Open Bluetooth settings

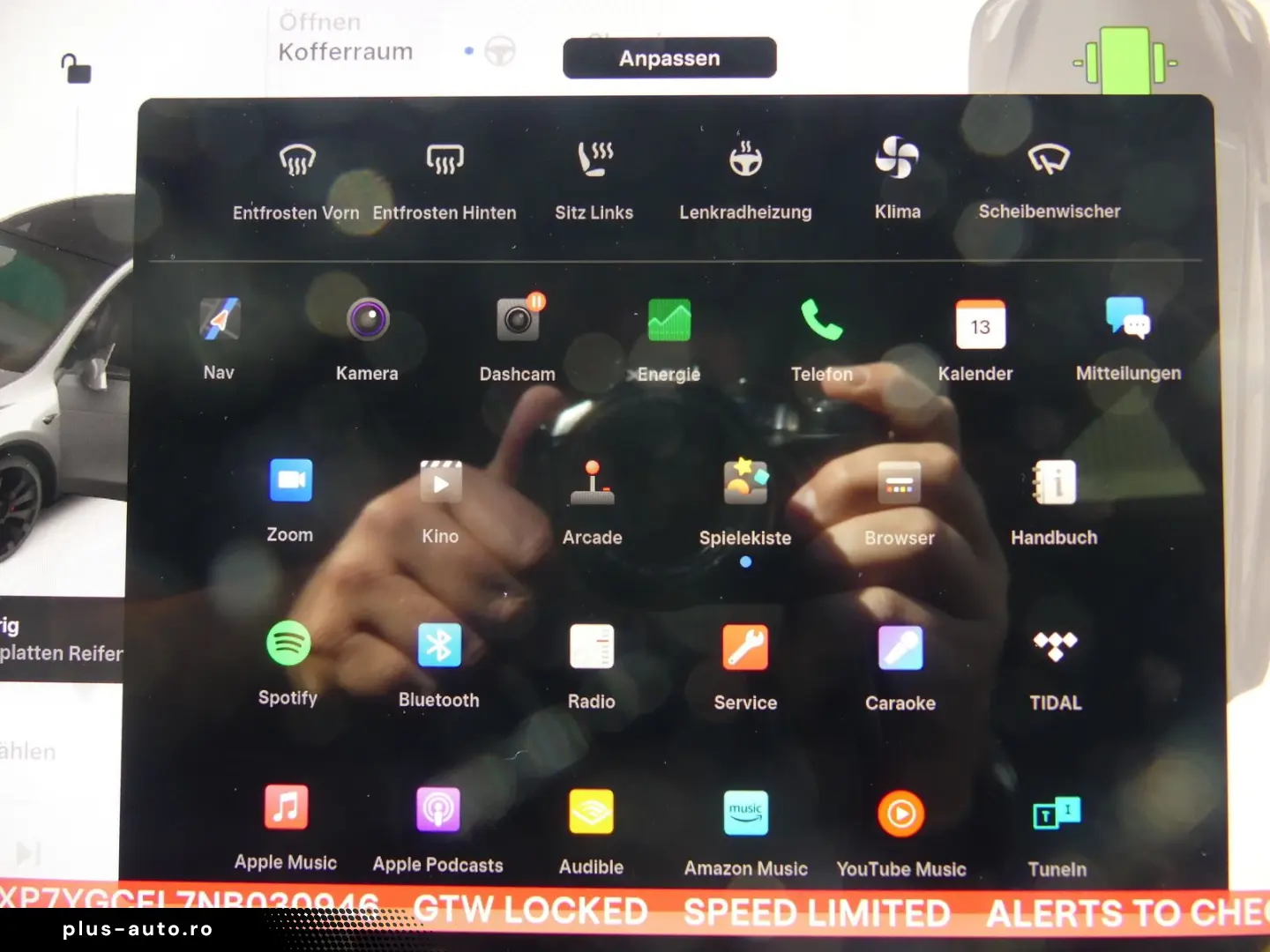[439, 645]
